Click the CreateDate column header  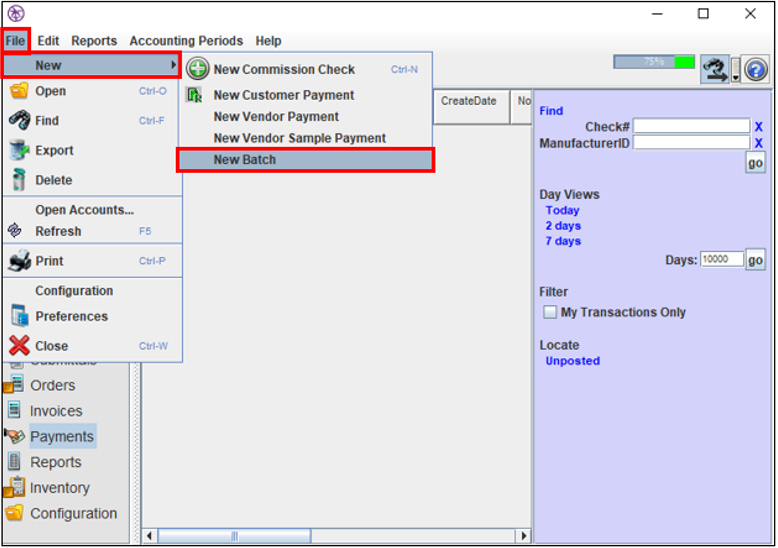coord(471,106)
